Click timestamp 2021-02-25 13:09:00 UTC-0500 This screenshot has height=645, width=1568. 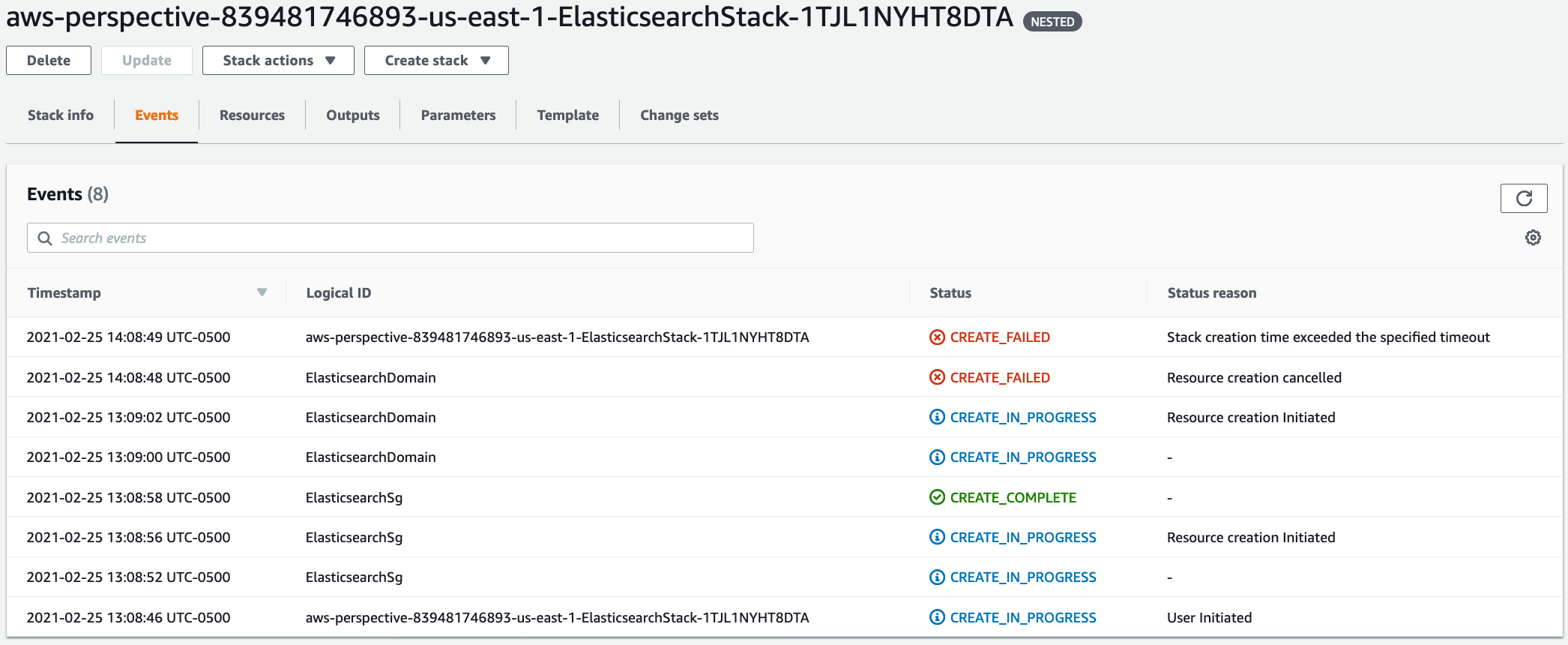tap(128, 457)
